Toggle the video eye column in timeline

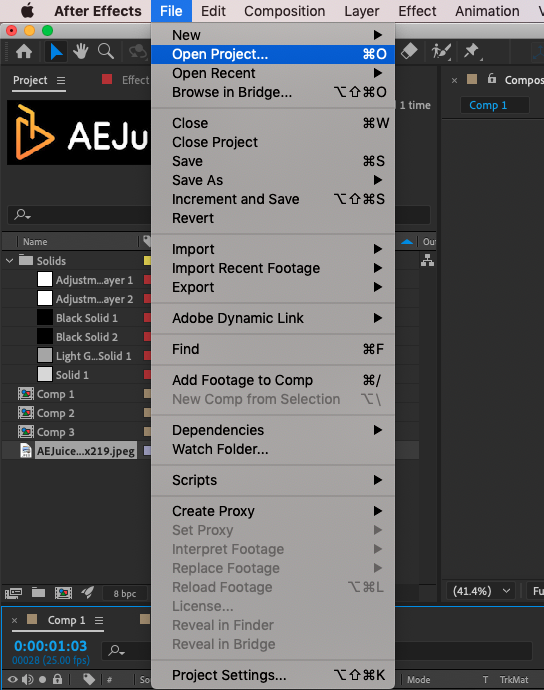[12, 679]
